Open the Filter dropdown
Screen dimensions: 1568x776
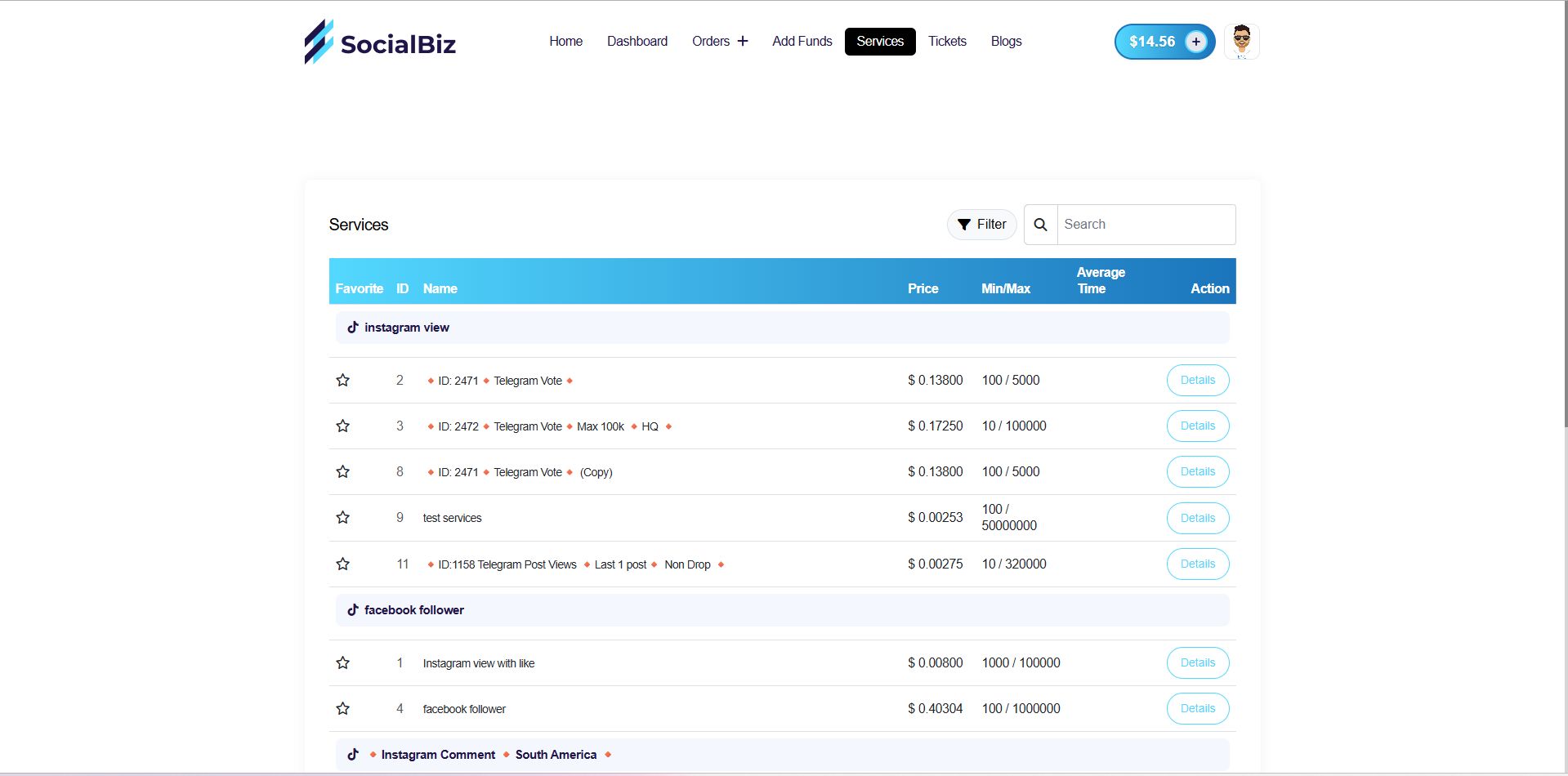[x=981, y=225]
